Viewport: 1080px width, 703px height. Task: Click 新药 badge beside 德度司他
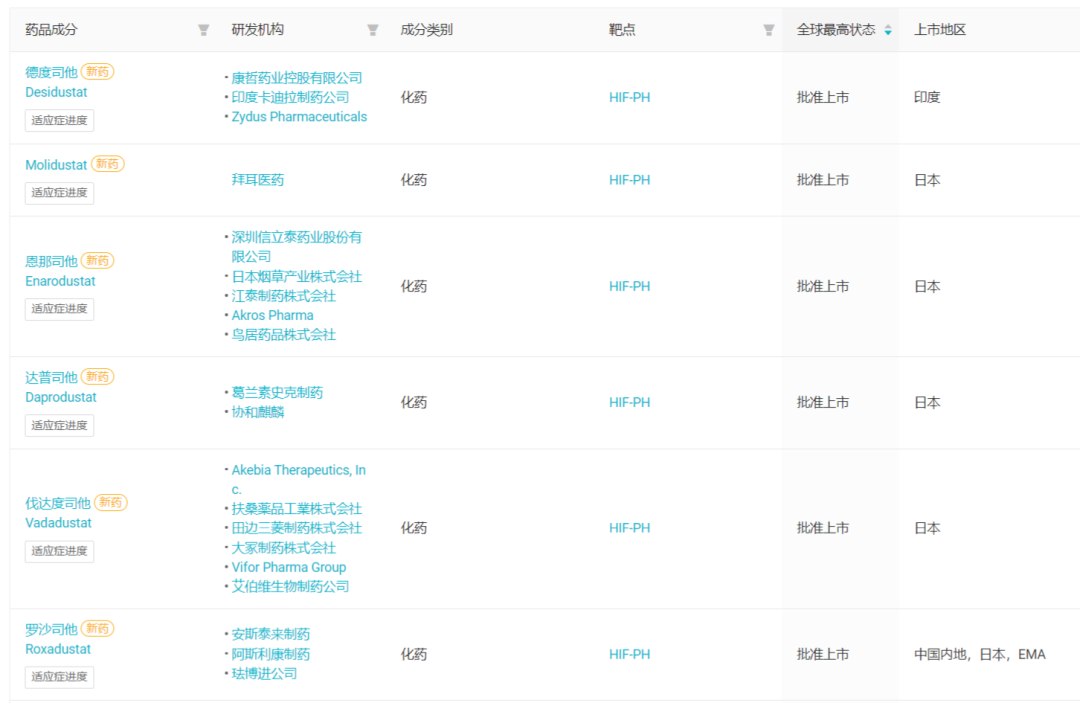coord(98,72)
